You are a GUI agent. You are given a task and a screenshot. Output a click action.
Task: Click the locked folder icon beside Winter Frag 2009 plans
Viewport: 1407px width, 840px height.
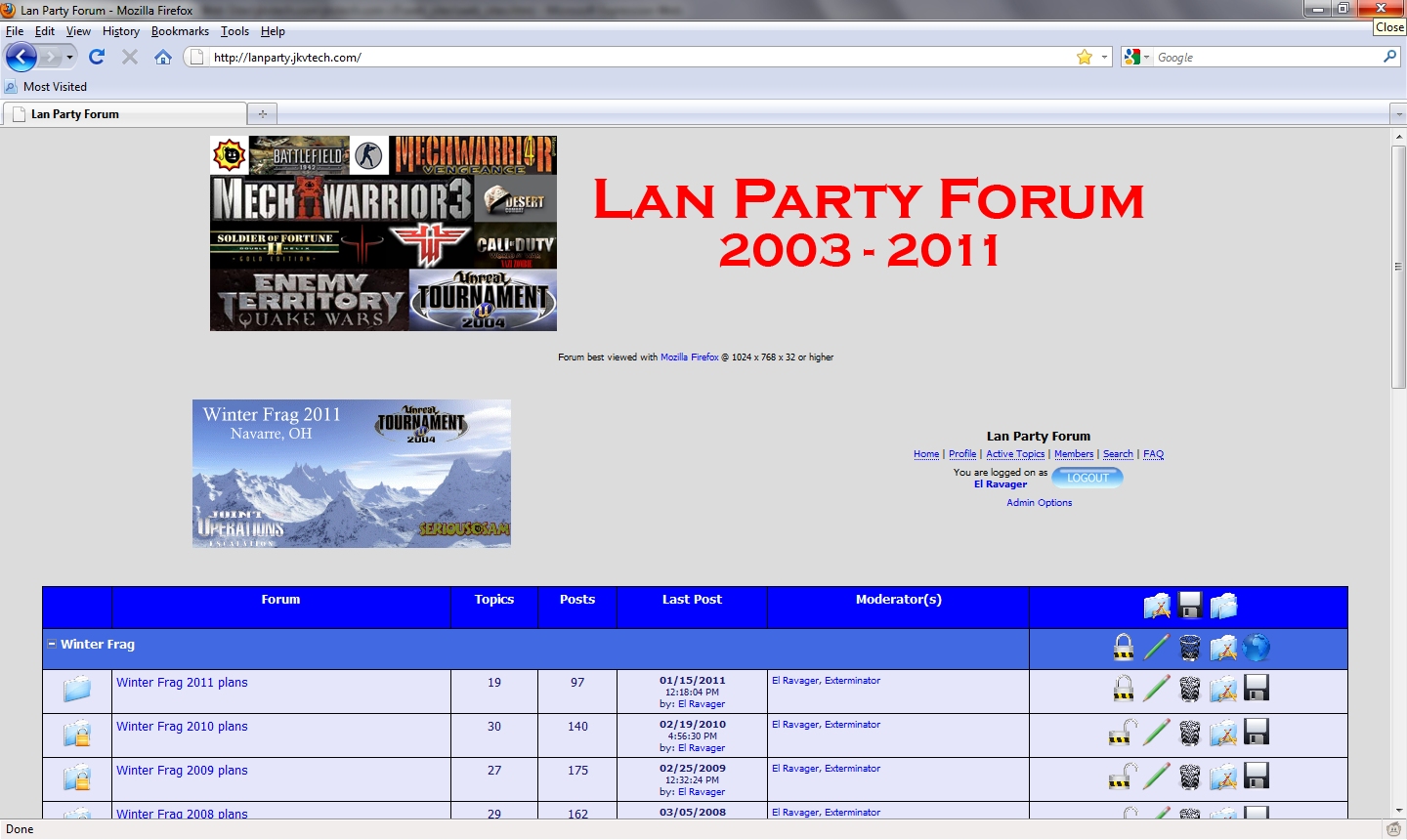point(77,777)
